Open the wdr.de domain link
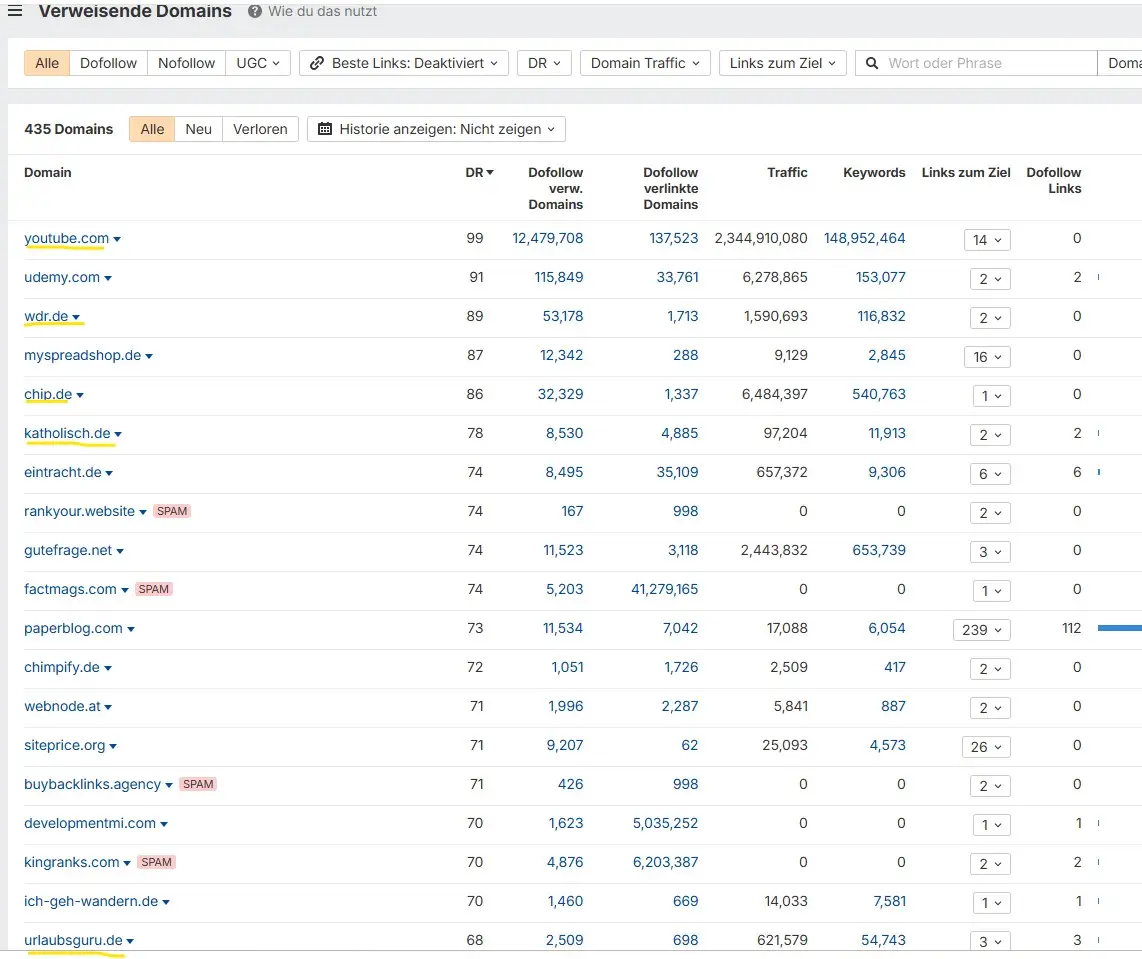 coord(46,316)
